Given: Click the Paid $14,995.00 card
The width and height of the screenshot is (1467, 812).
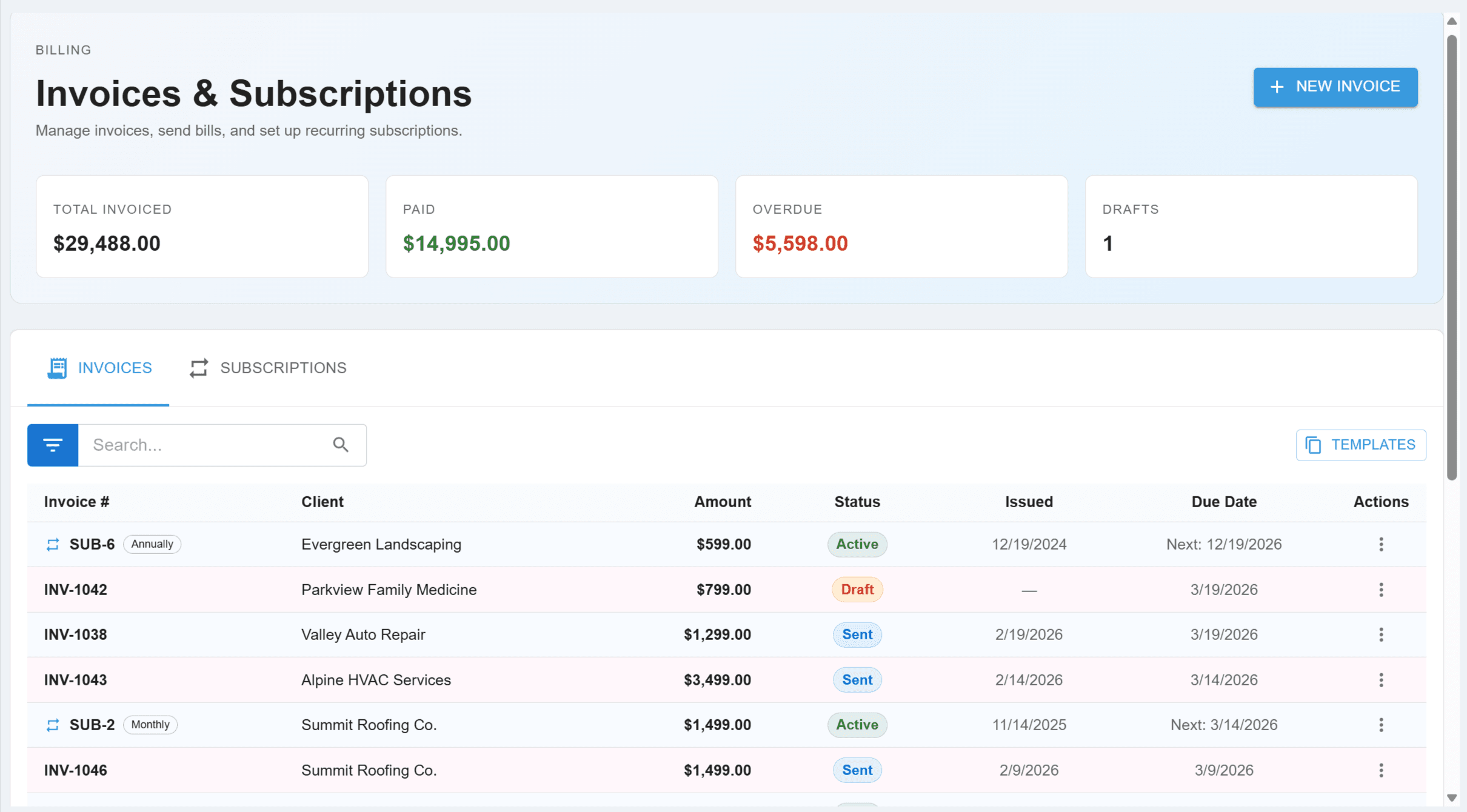Looking at the screenshot, I should [552, 227].
